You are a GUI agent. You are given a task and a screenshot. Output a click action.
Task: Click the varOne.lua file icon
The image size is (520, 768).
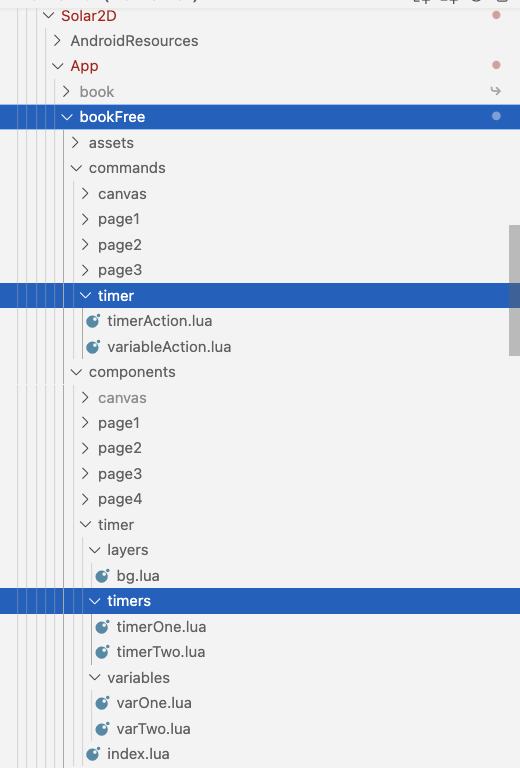coord(102,703)
